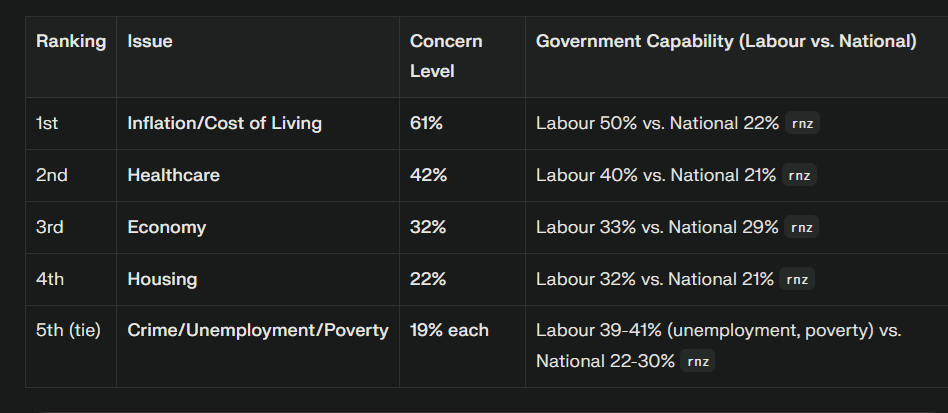This screenshot has height=413, width=948.
Task: Select the 42% concern level value
Action: [x=428, y=176]
